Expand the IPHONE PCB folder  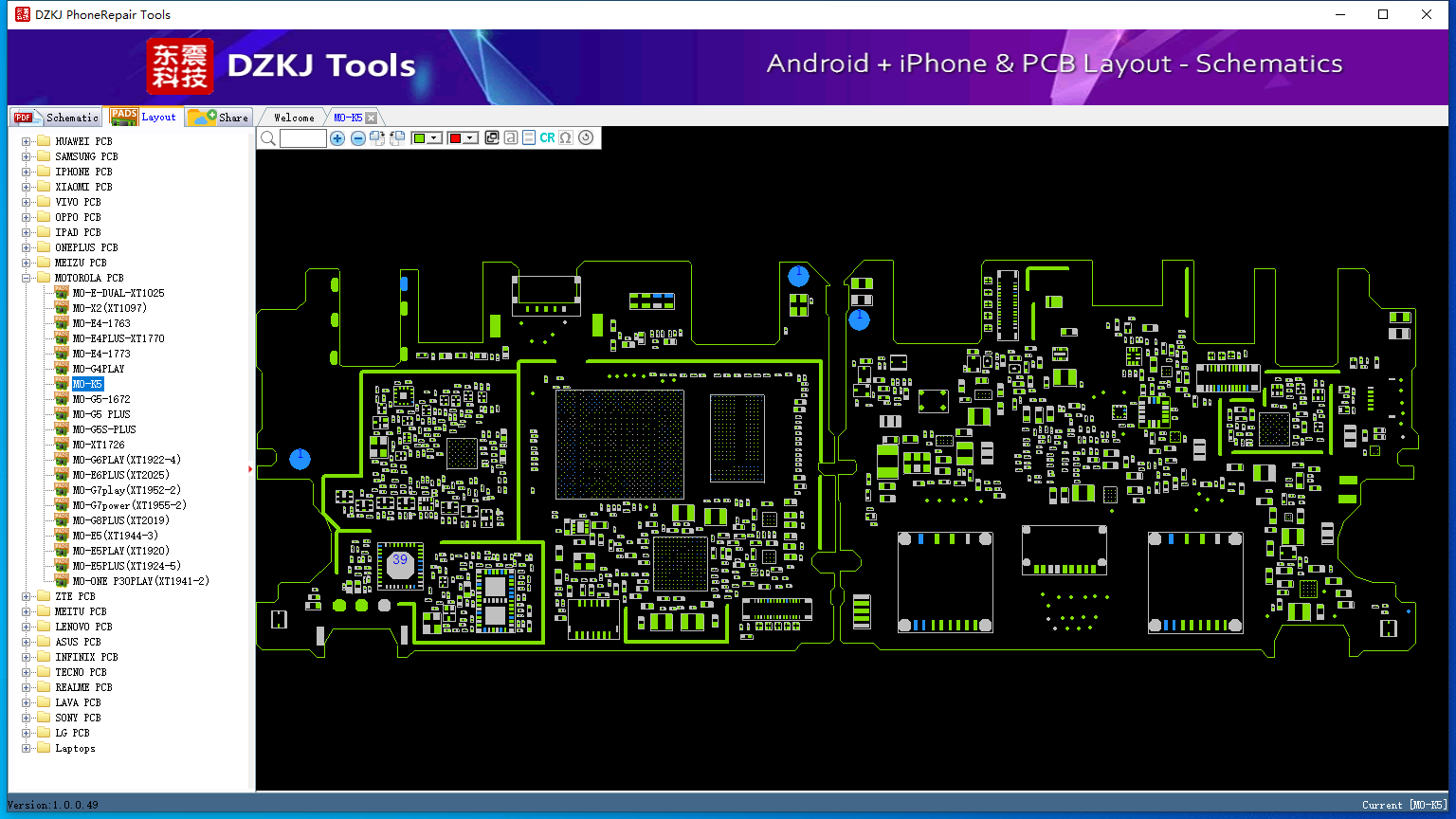27,173
